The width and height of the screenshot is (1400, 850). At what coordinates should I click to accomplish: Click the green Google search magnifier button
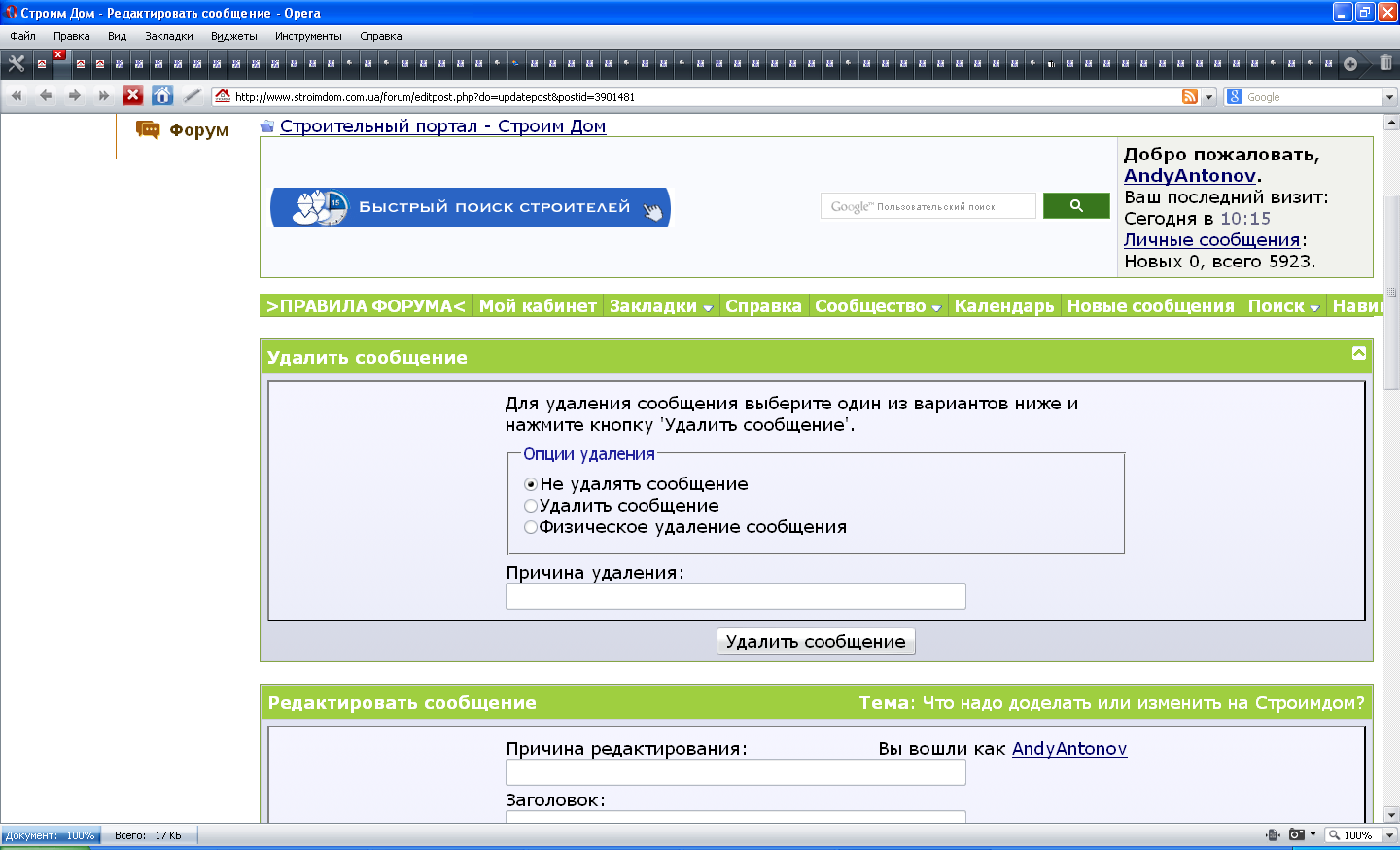1076,206
